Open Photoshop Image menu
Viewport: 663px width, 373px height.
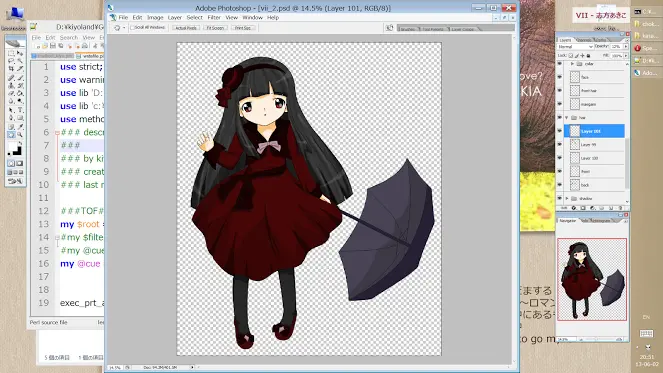155,17
